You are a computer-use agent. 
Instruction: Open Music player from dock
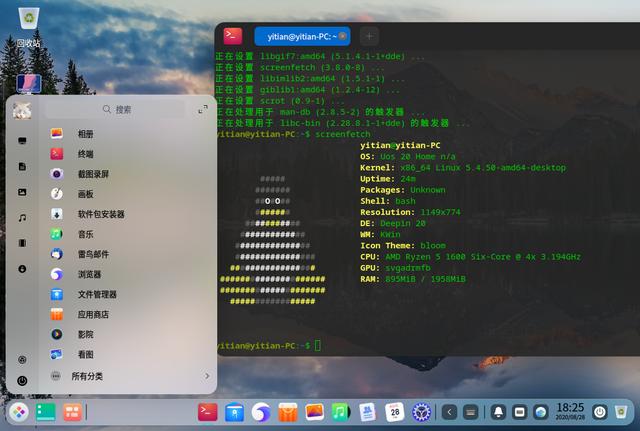pos(341,412)
